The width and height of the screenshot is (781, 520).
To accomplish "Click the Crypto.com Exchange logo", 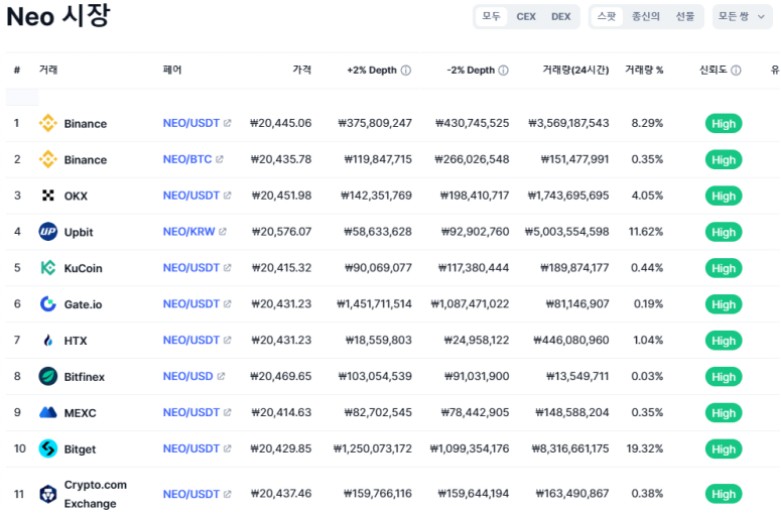I will [x=48, y=494].
